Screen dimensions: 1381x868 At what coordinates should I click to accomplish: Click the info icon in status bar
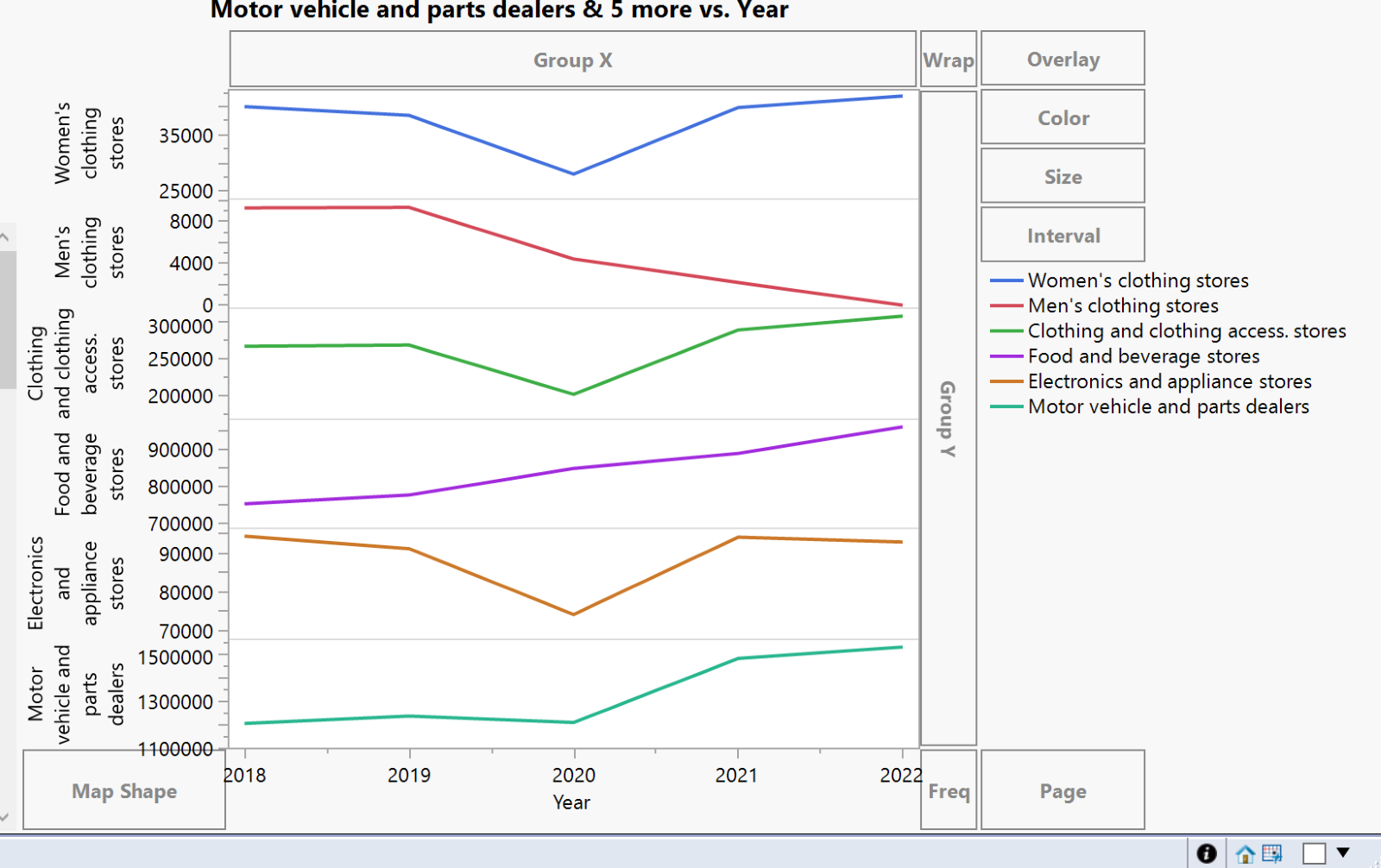point(1207,853)
